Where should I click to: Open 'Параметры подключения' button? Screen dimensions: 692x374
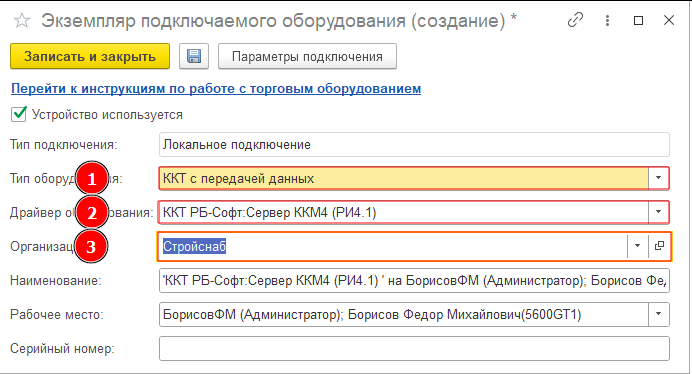coord(307,57)
